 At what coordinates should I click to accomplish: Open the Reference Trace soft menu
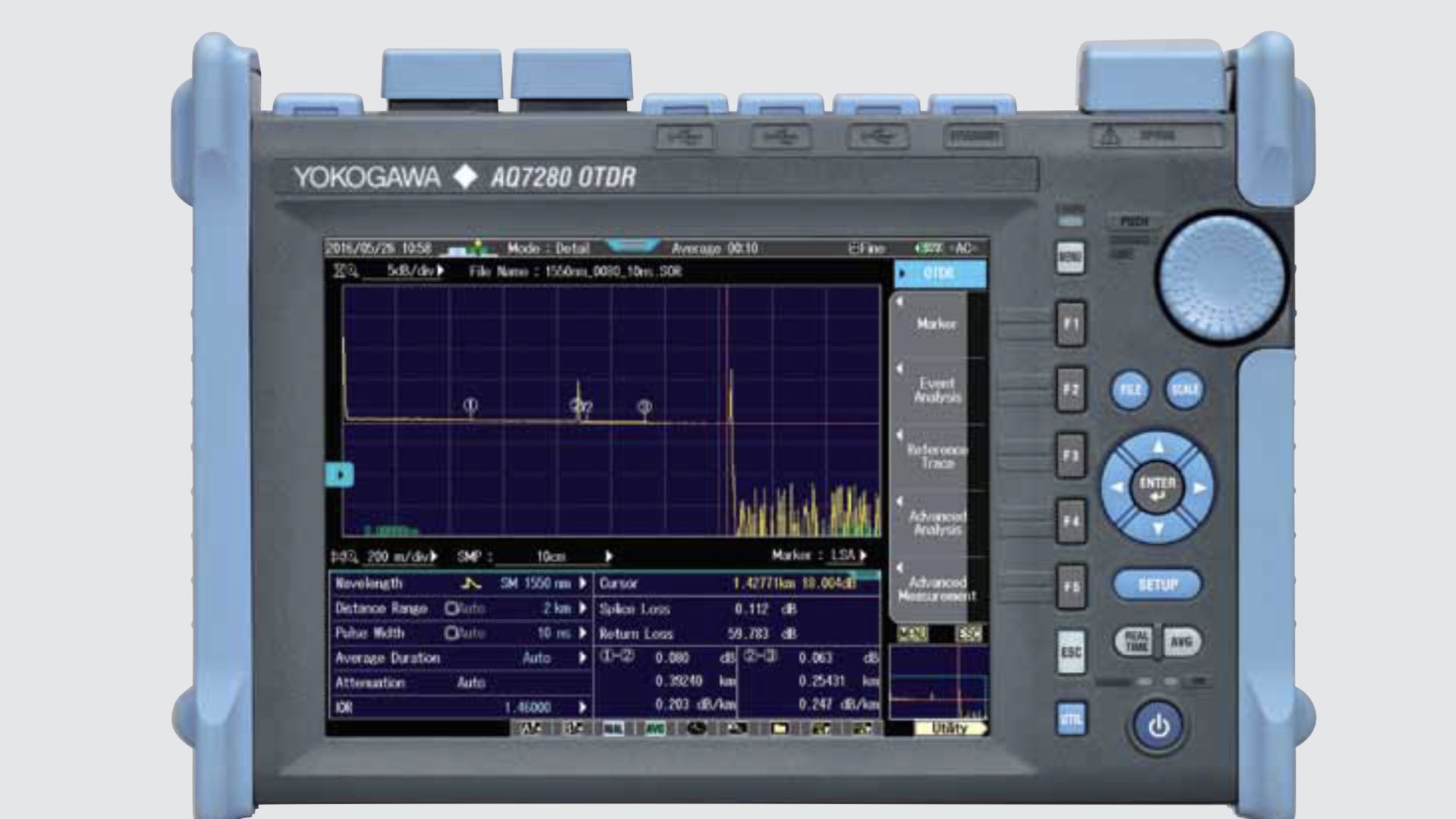[937, 456]
